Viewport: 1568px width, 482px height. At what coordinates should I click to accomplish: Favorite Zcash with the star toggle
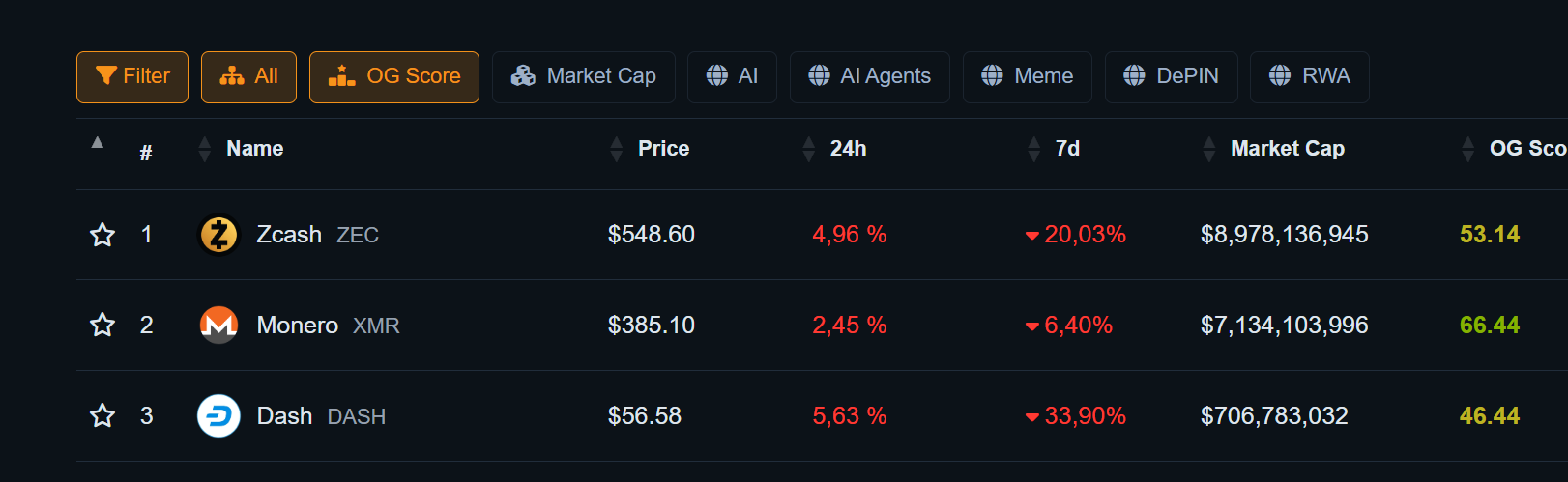click(102, 235)
